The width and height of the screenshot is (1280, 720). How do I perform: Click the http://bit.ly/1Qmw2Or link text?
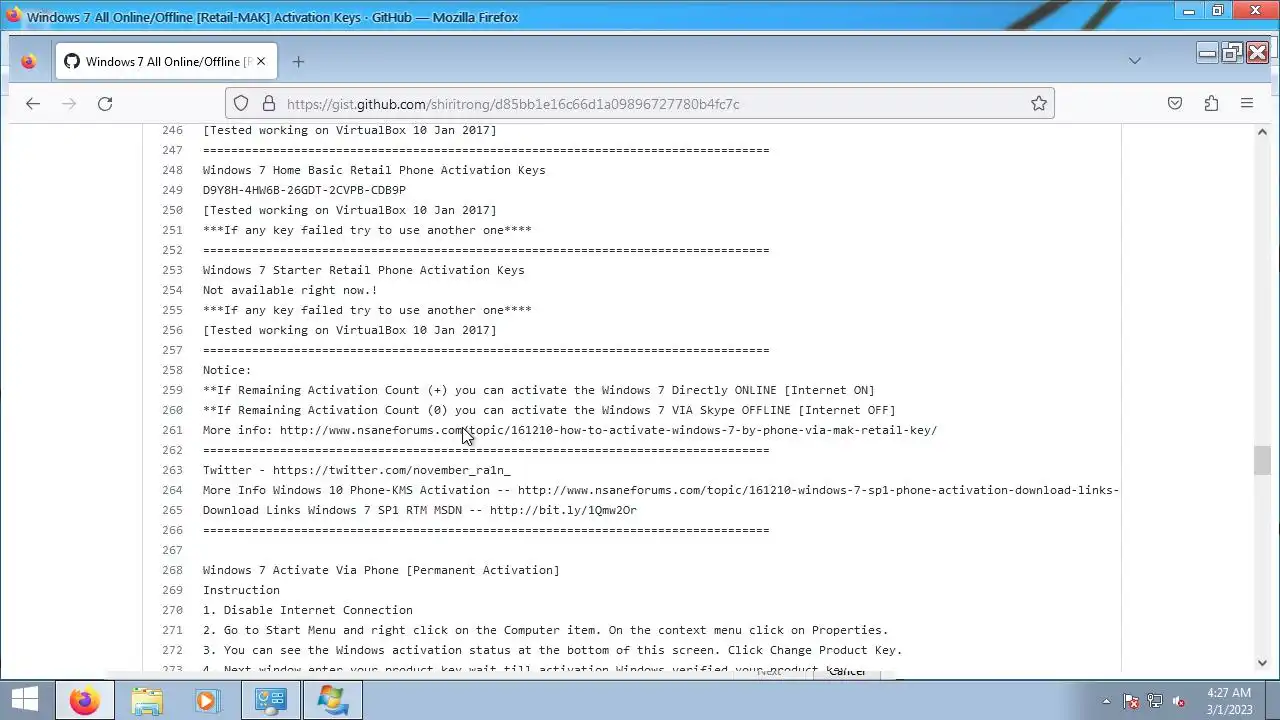tap(563, 510)
